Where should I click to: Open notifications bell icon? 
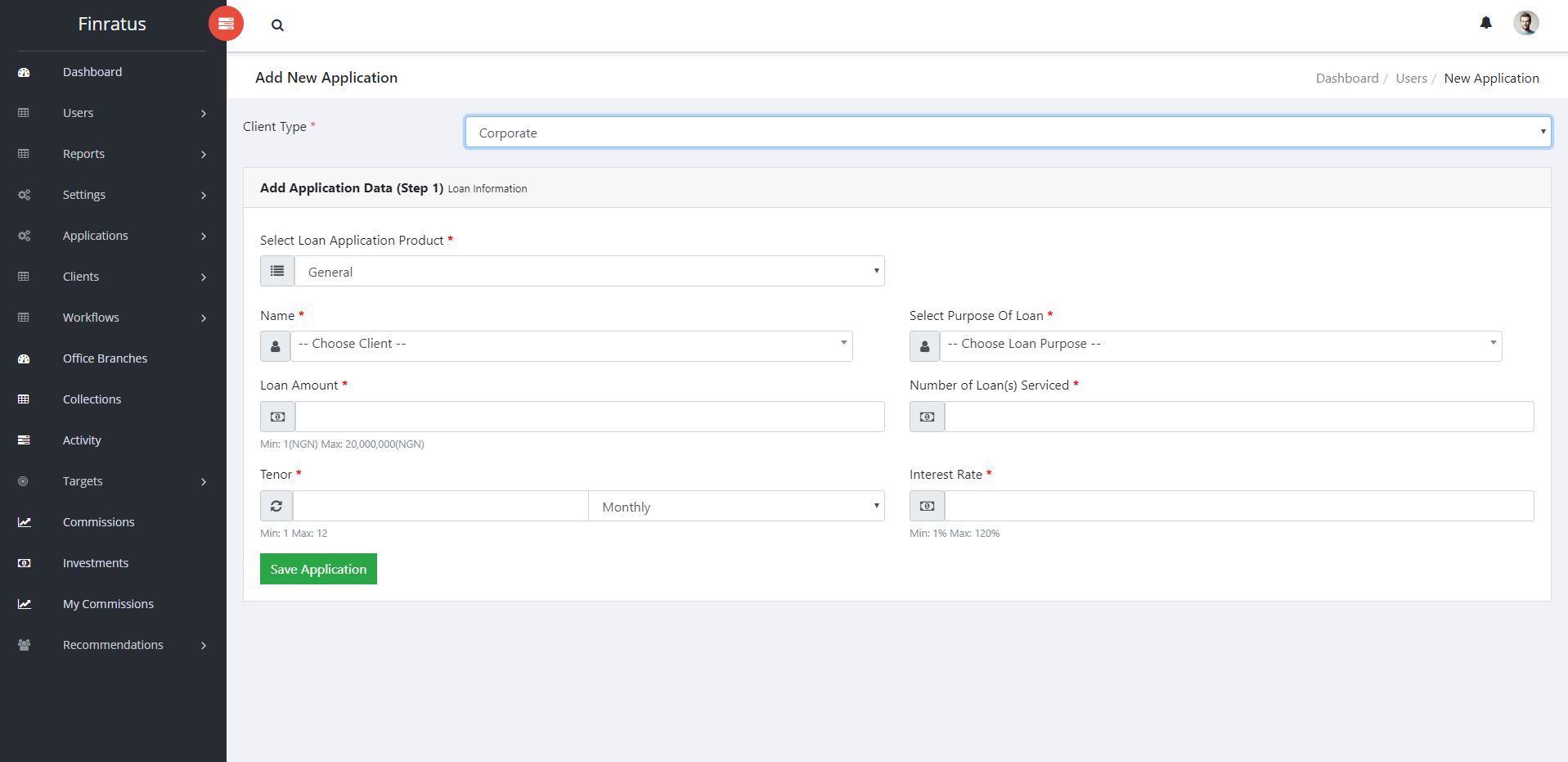1485,23
